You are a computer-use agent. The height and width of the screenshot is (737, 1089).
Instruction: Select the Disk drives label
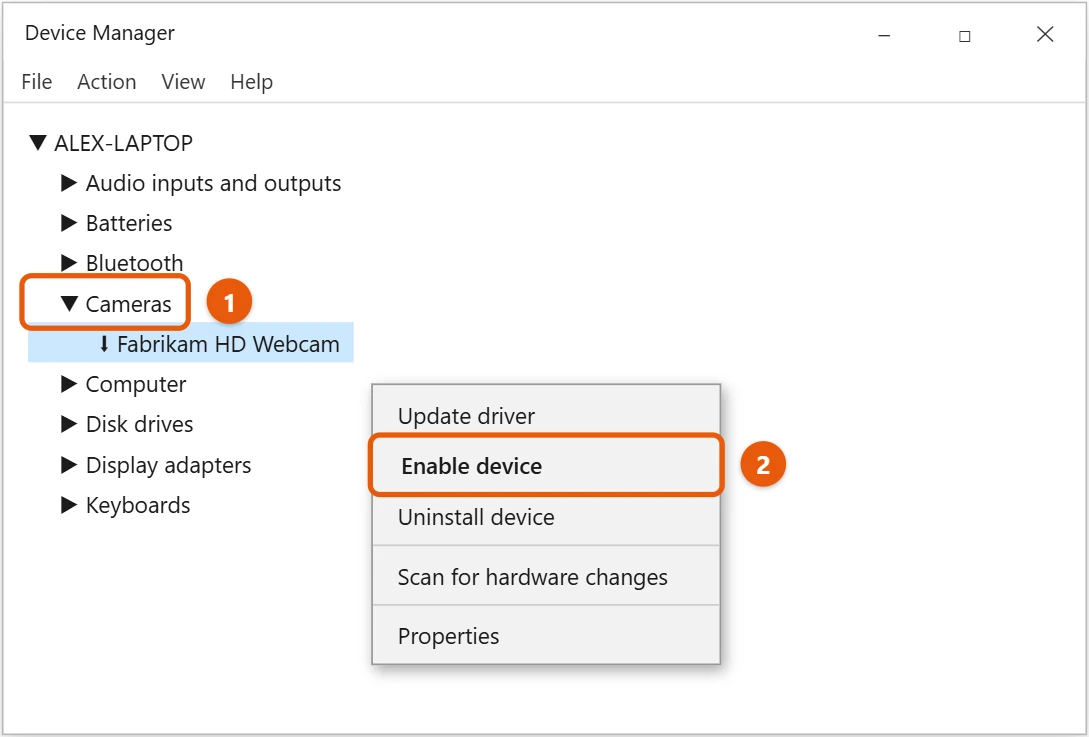pyautogui.click(x=140, y=424)
